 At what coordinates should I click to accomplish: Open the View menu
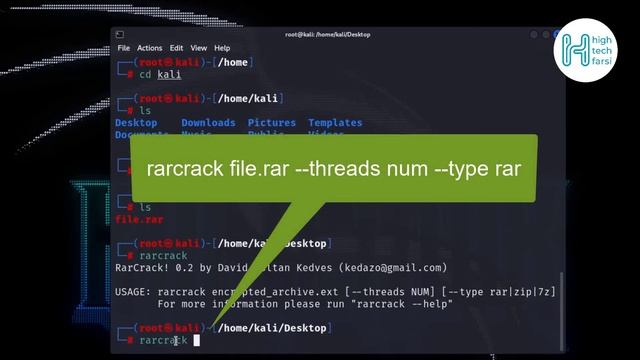[x=199, y=48]
